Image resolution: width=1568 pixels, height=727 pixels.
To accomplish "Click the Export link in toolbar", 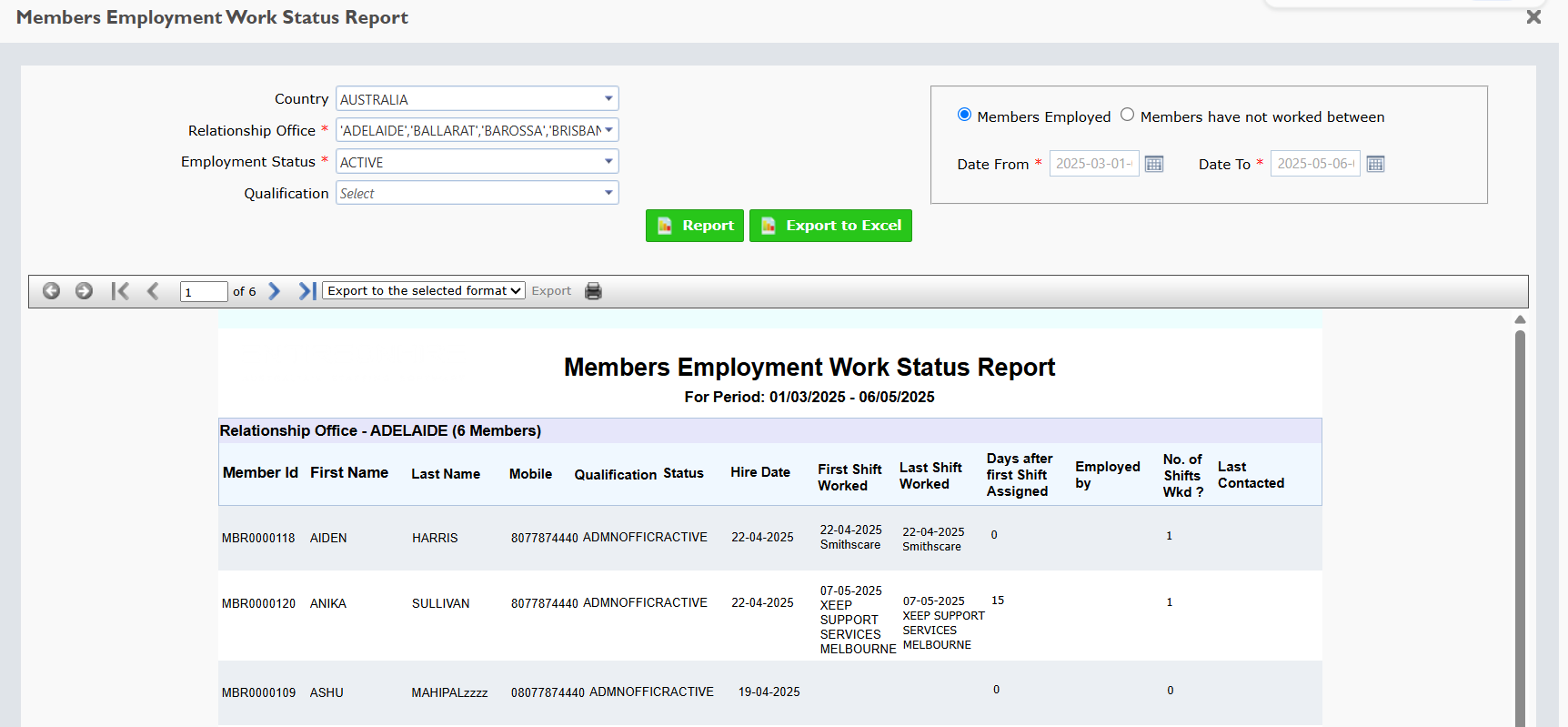I will (x=551, y=291).
